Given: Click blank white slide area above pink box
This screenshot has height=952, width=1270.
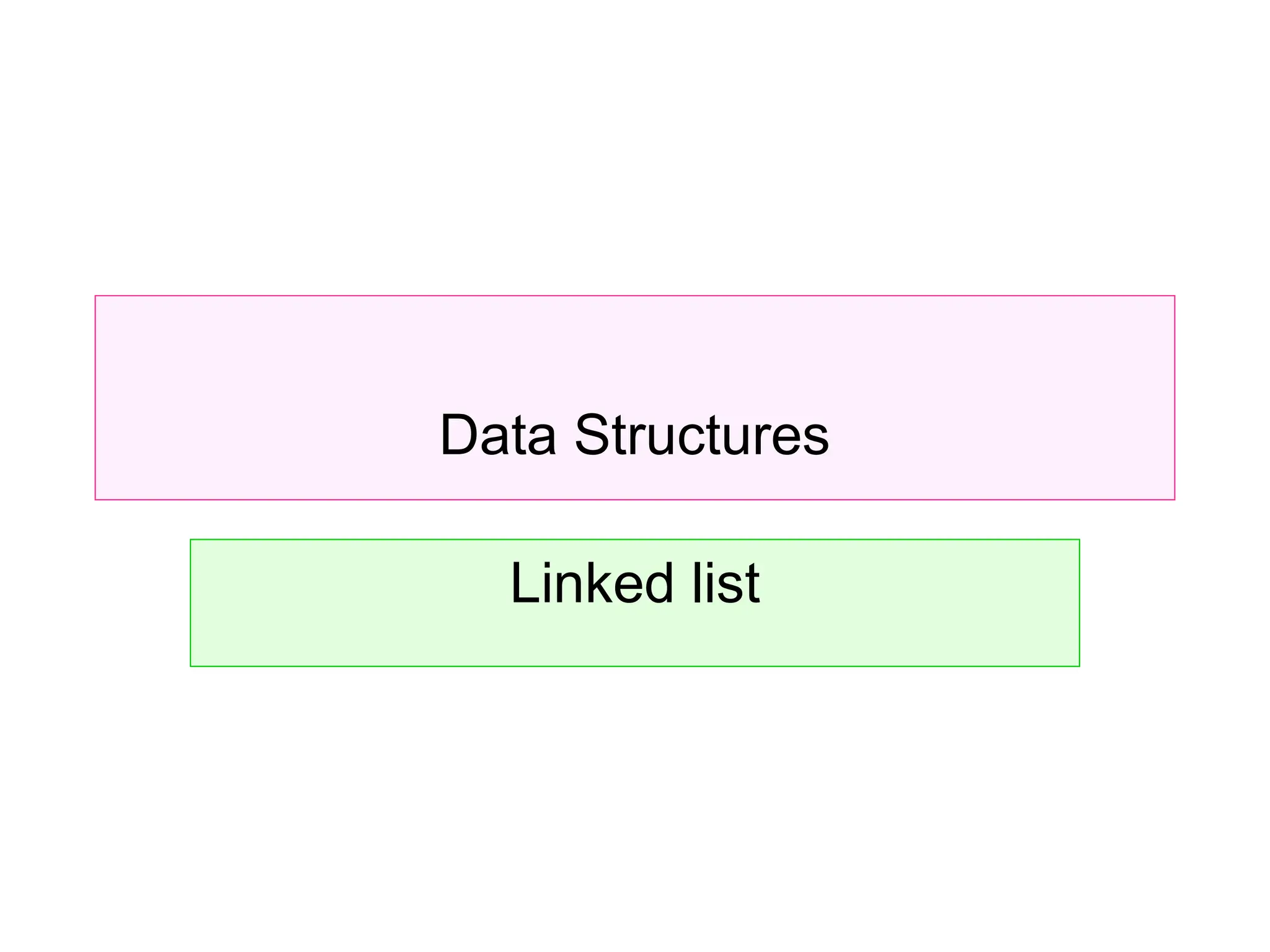Looking at the screenshot, I should (x=634, y=149).
